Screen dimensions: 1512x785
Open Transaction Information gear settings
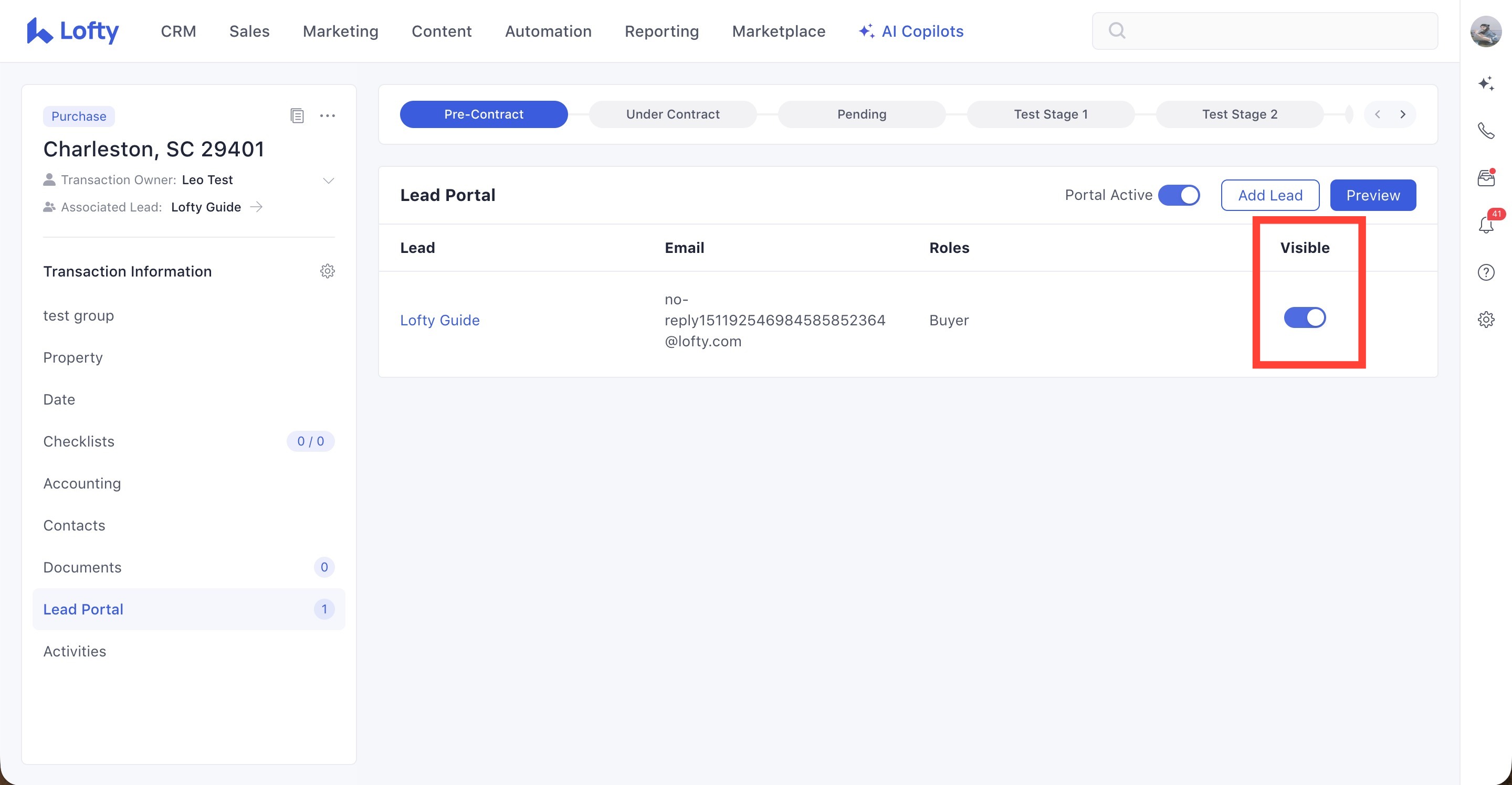pos(327,271)
